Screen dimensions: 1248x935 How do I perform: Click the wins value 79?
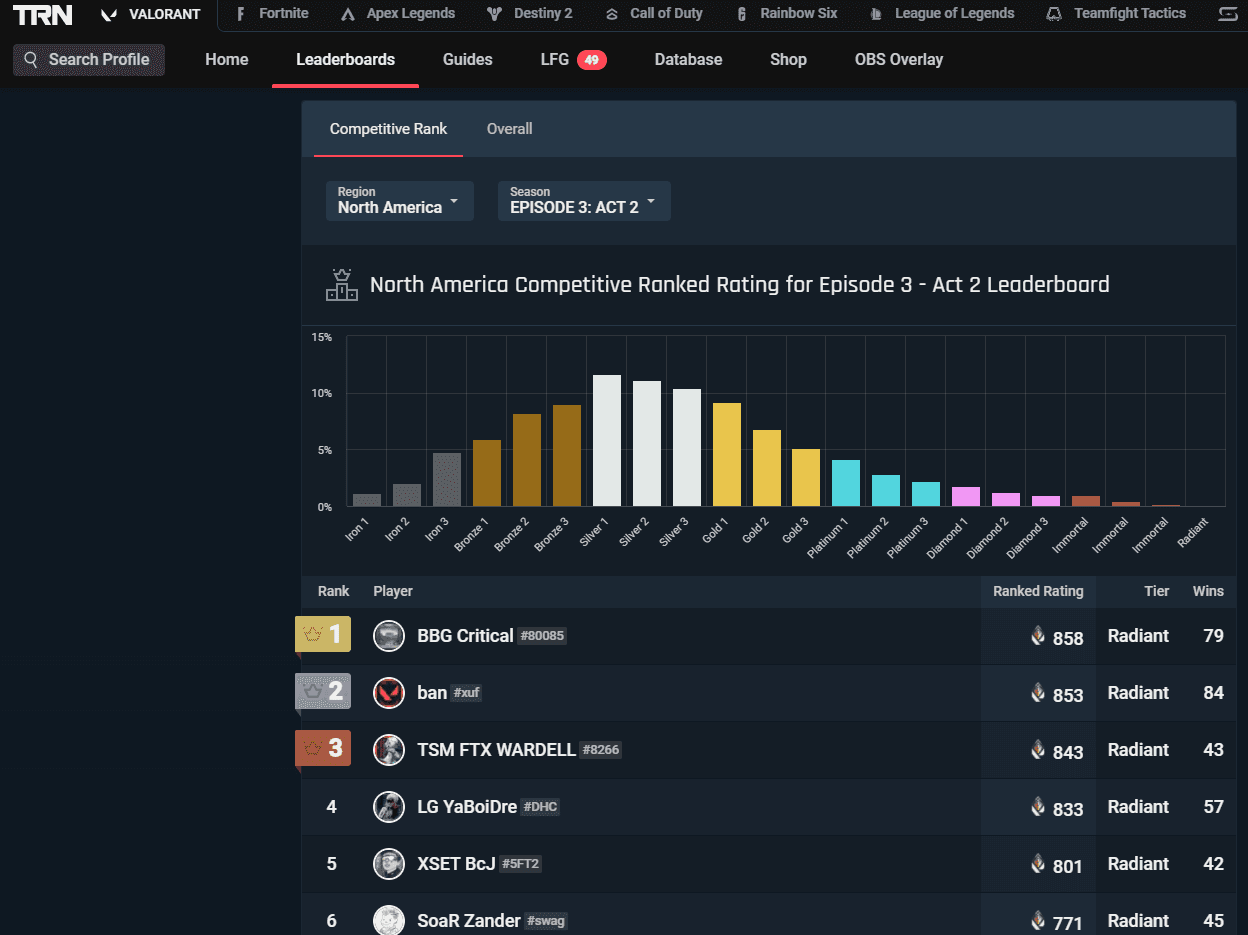coord(1213,636)
